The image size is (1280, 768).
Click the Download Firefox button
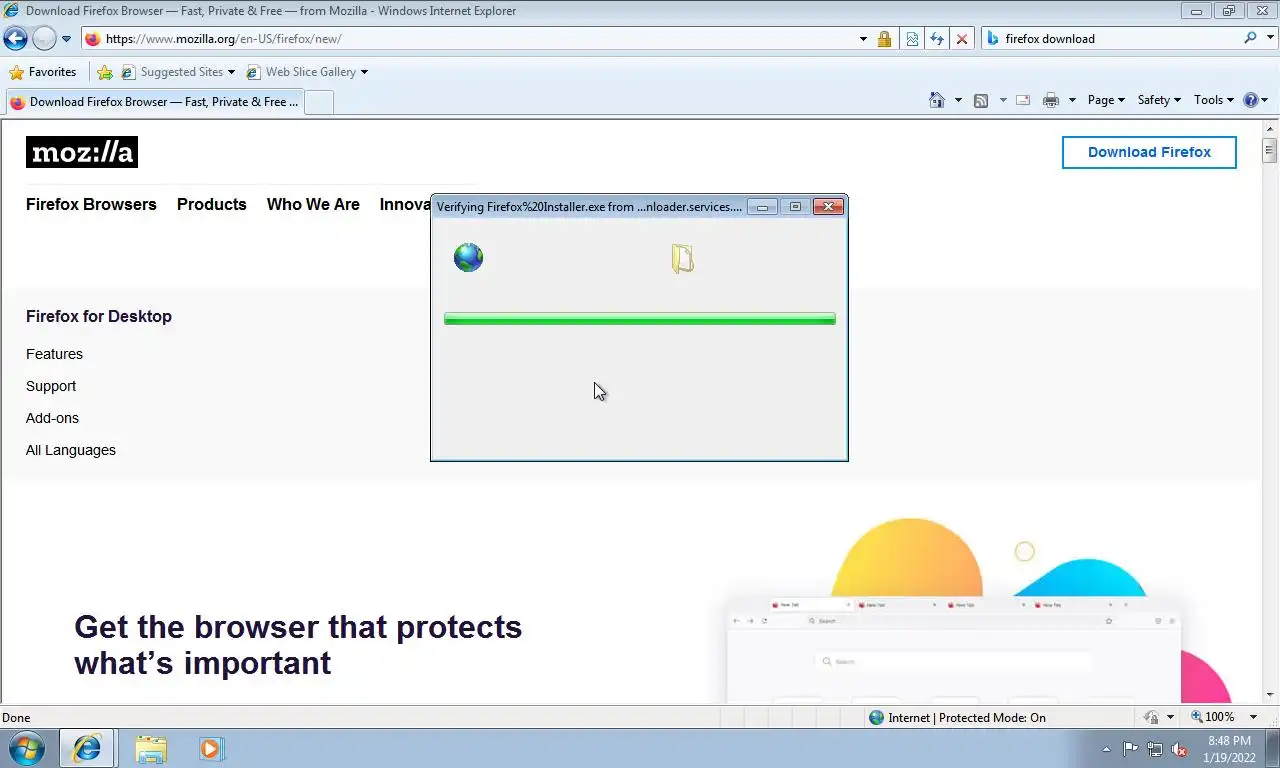(x=1149, y=152)
